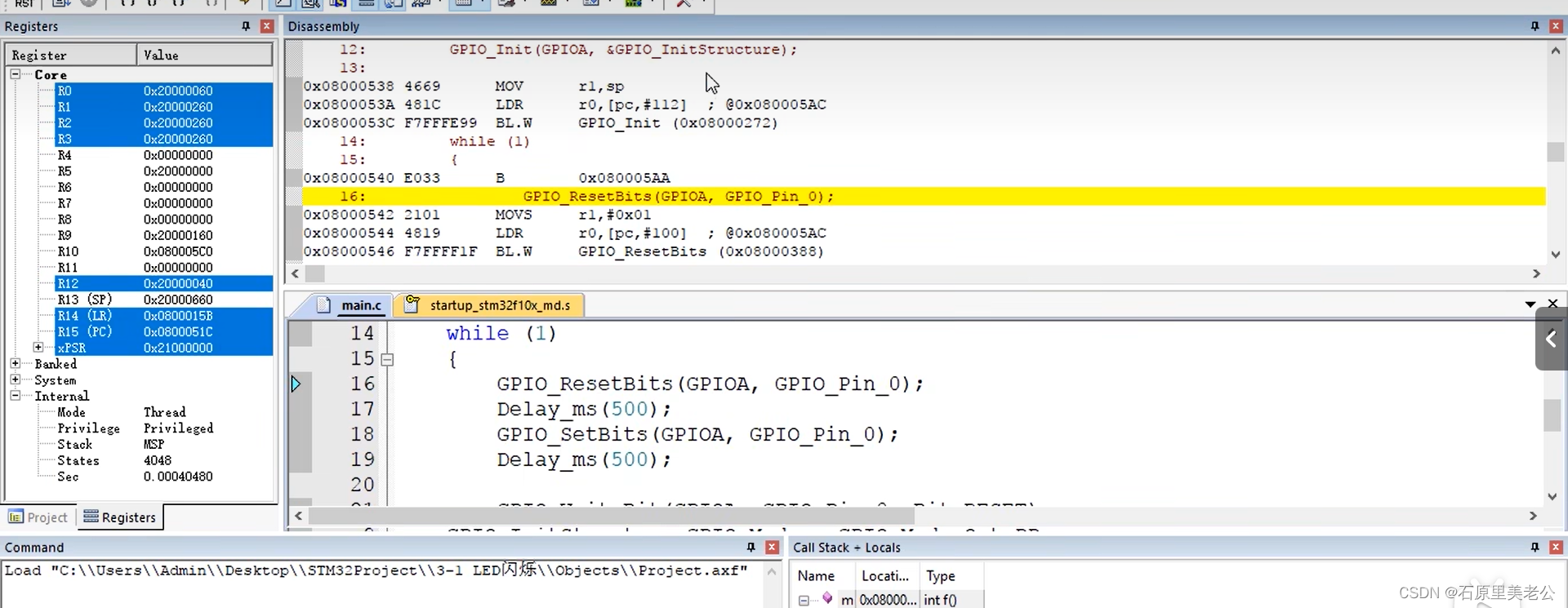Click Disassembly scrollbar down arrow
The height and width of the screenshot is (608, 1568).
coord(1556,255)
